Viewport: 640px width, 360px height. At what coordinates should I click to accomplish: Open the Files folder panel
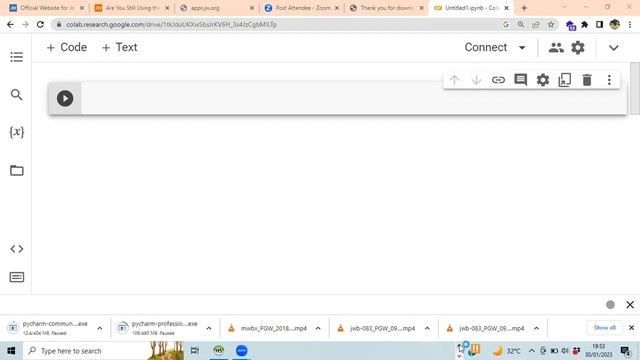point(17,170)
